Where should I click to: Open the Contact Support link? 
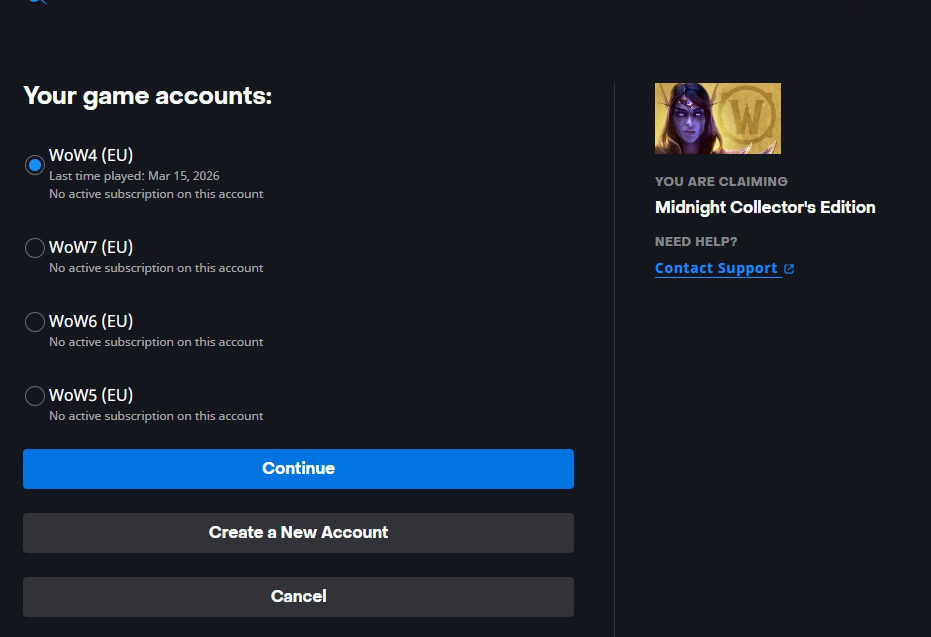[x=716, y=268]
